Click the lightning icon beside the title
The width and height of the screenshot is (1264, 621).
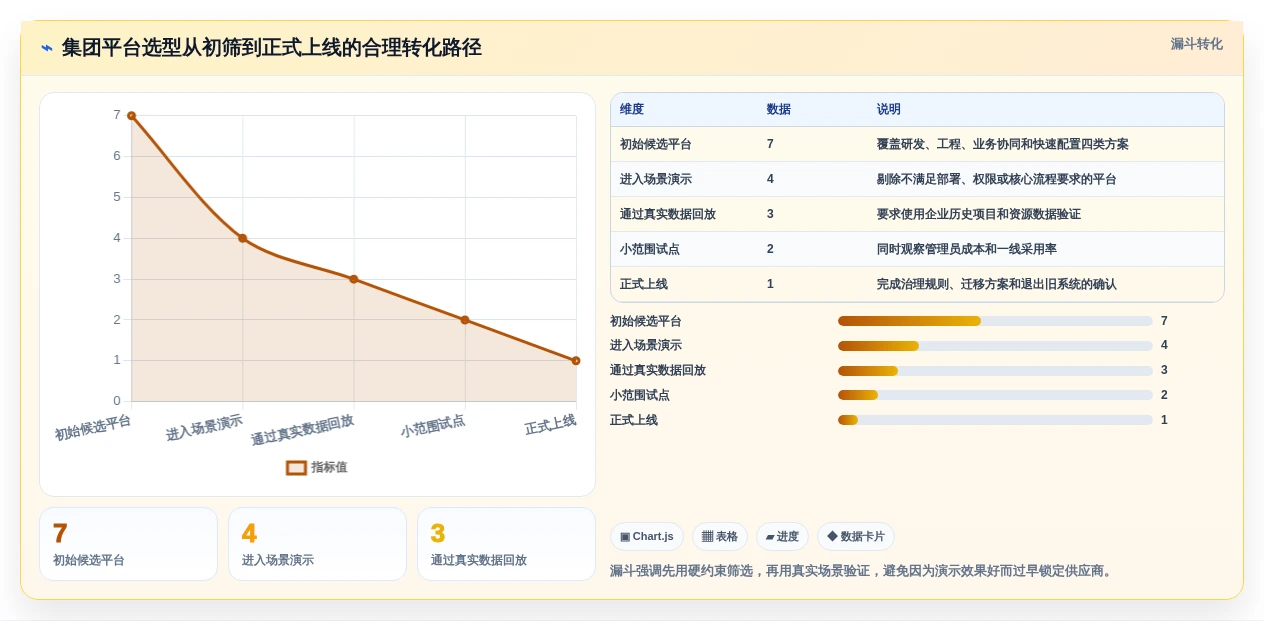[47, 48]
